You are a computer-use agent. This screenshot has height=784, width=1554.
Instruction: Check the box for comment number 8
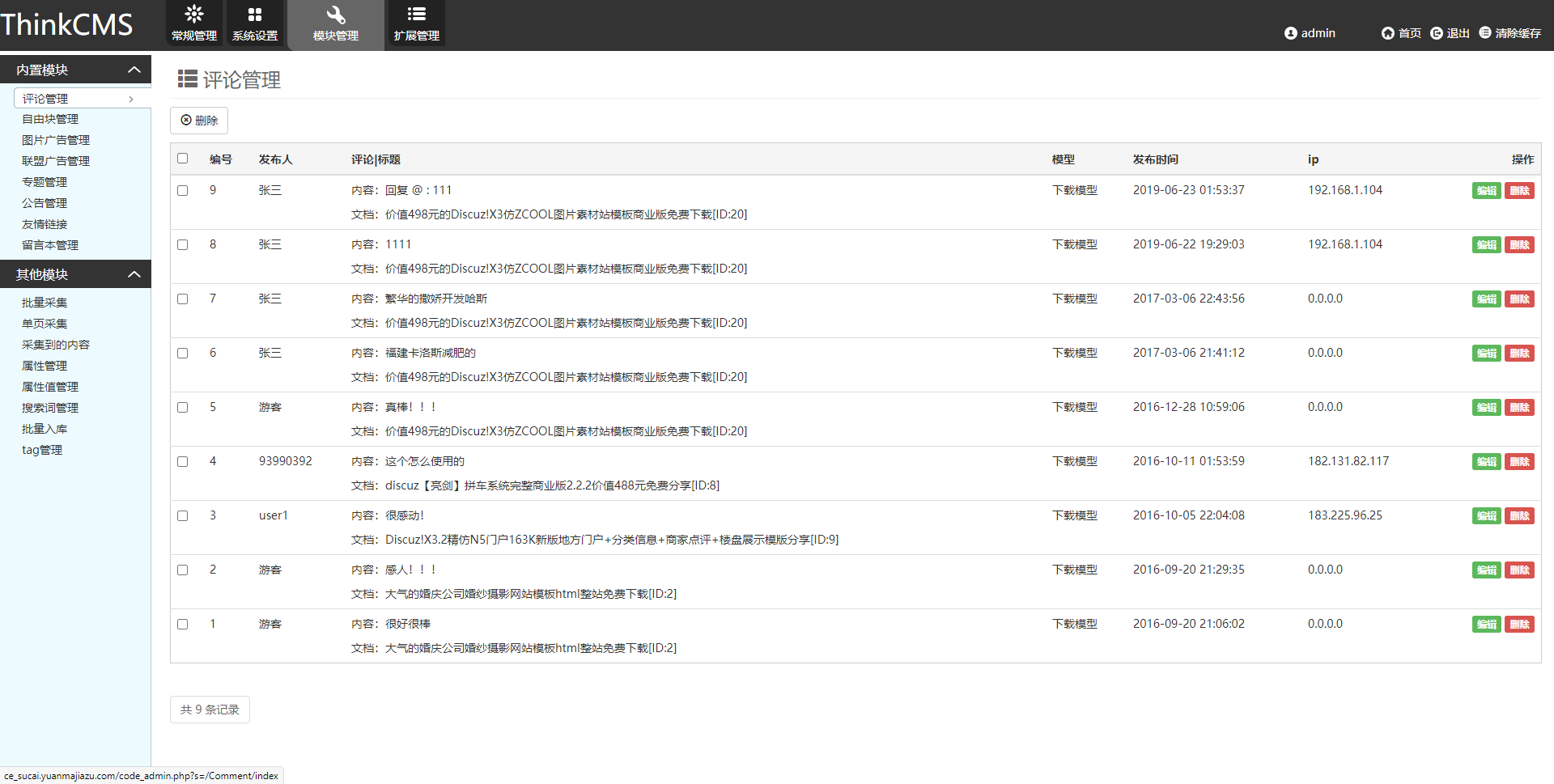182,245
